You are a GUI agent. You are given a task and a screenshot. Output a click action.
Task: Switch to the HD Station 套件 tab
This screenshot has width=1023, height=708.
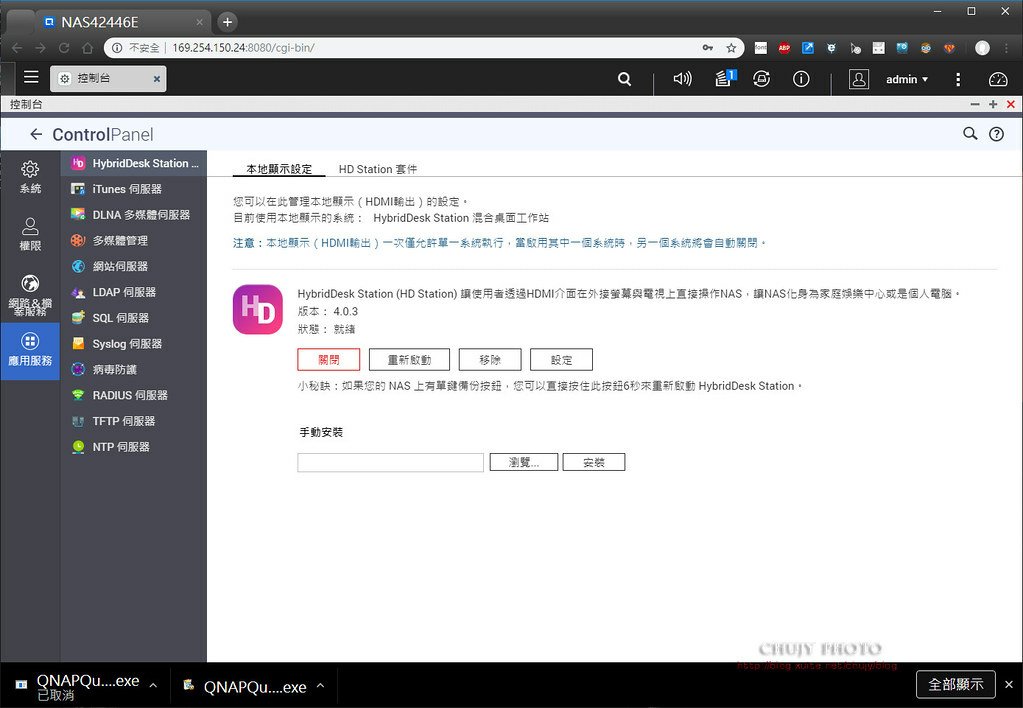(x=378, y=169)
